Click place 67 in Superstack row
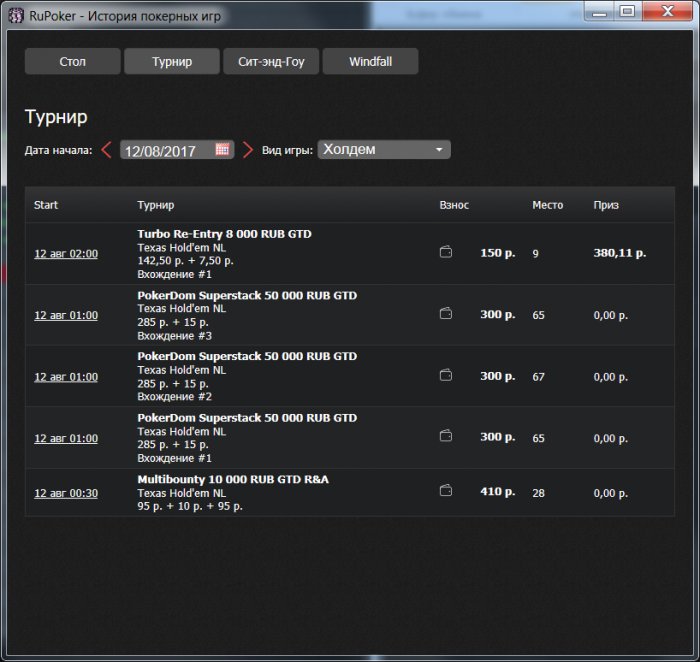Screen dimensions: 700x662 pyautogui.click(x=538, y=377)
